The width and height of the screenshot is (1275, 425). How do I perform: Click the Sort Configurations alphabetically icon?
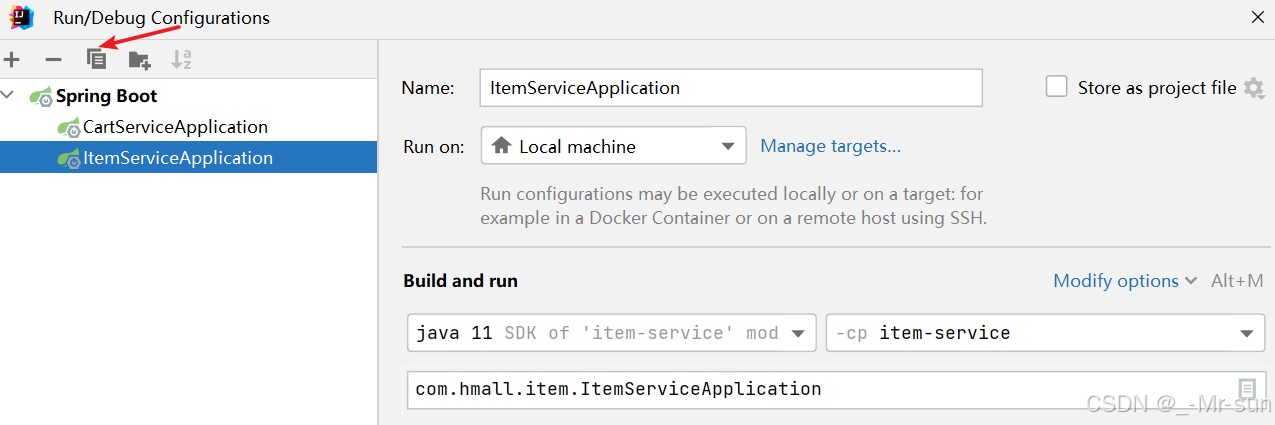click(x=181, y=60)
